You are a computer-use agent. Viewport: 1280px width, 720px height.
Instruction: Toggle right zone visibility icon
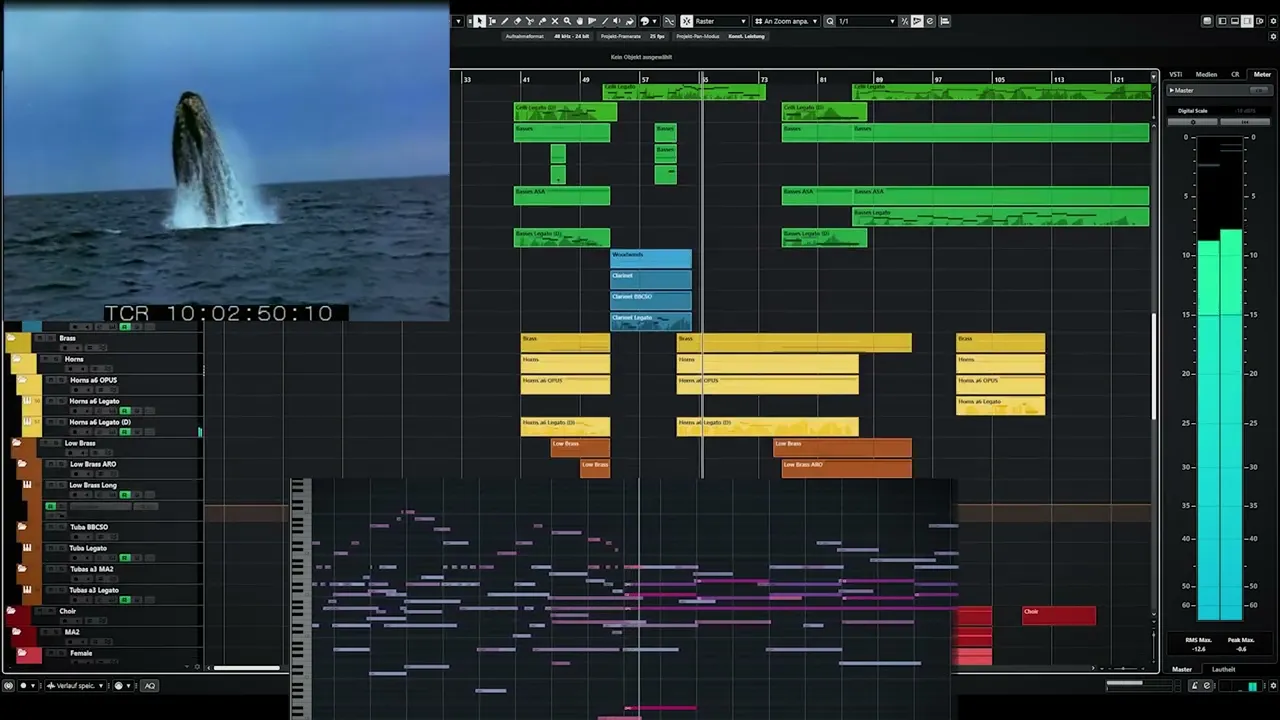pos(1247,21)
